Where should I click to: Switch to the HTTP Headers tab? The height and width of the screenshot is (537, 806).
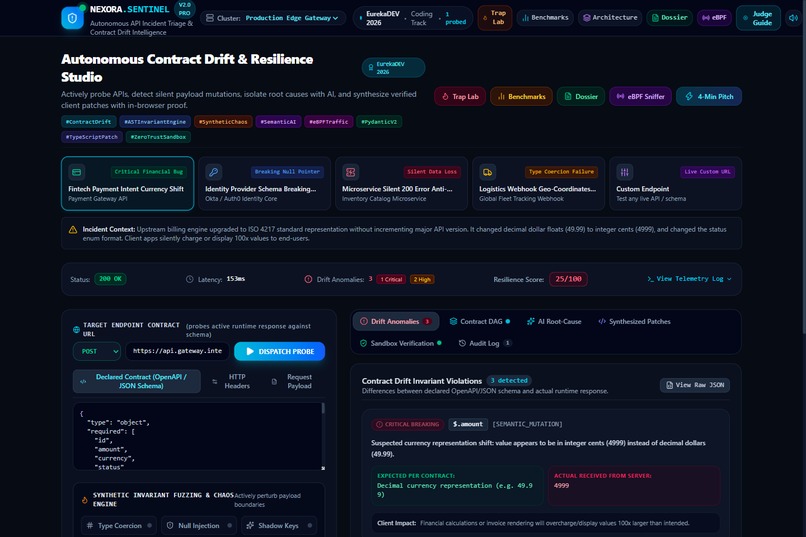[x=232, y=381]
